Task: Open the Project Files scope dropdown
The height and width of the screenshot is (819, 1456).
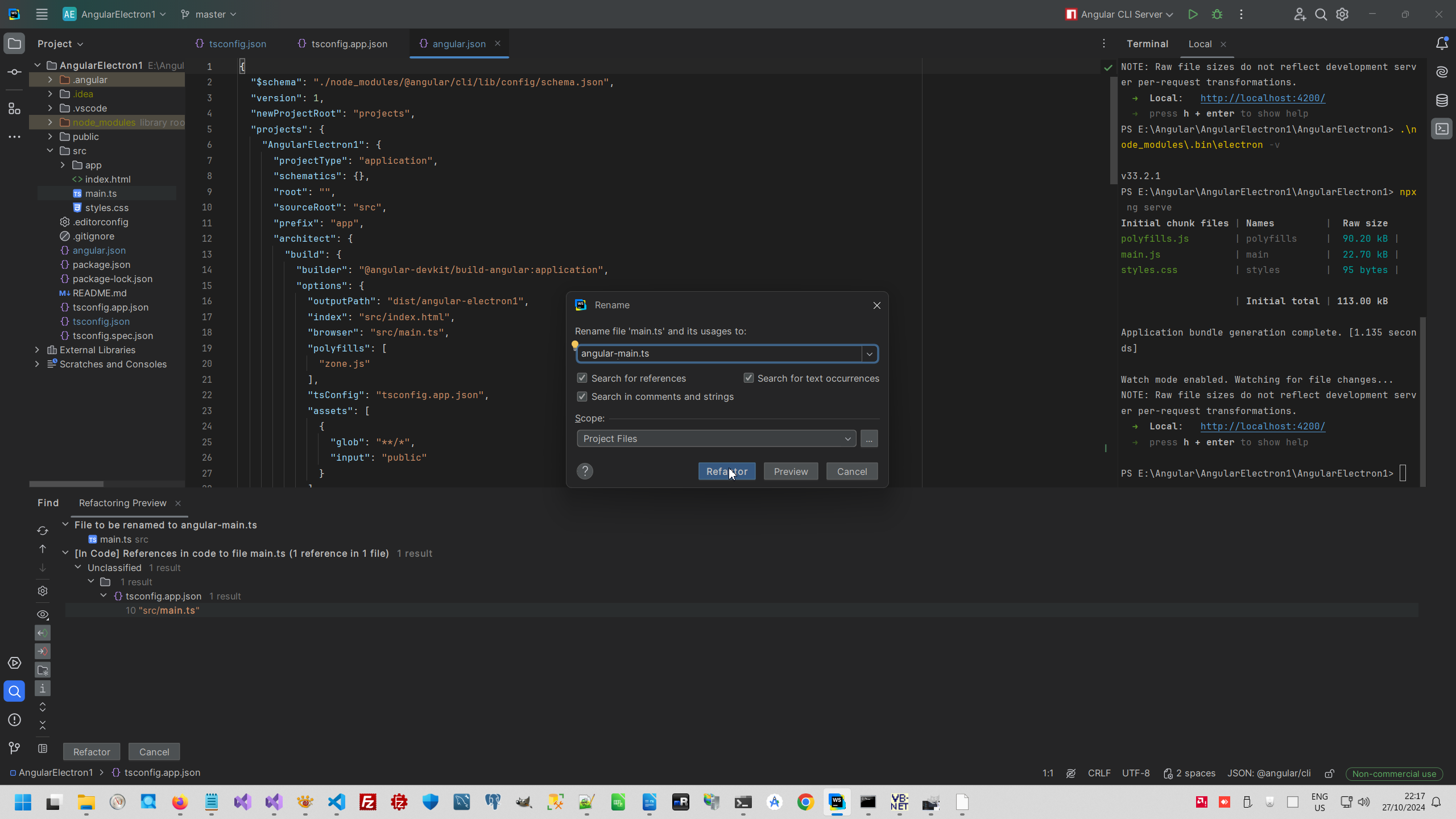Action: 716,439
